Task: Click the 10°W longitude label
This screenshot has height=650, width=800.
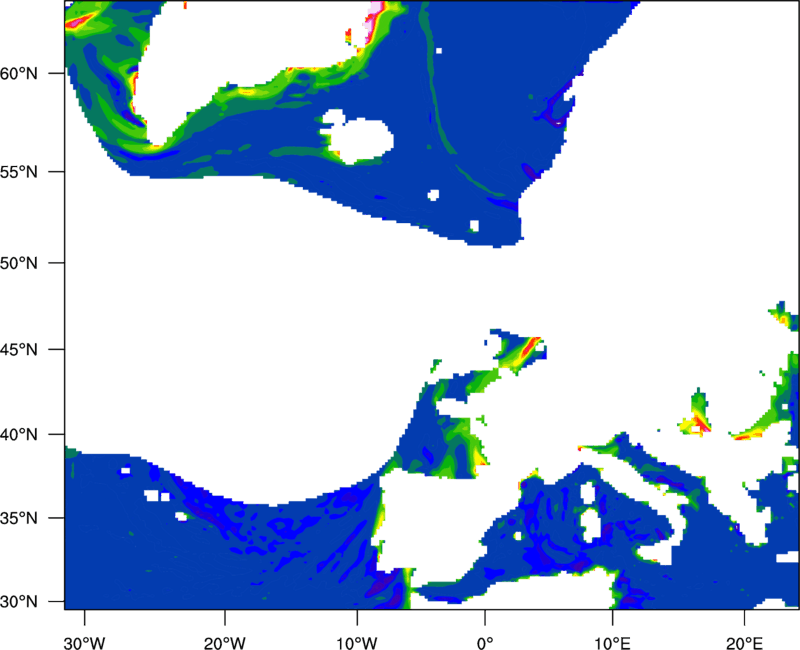Action: 357,643
